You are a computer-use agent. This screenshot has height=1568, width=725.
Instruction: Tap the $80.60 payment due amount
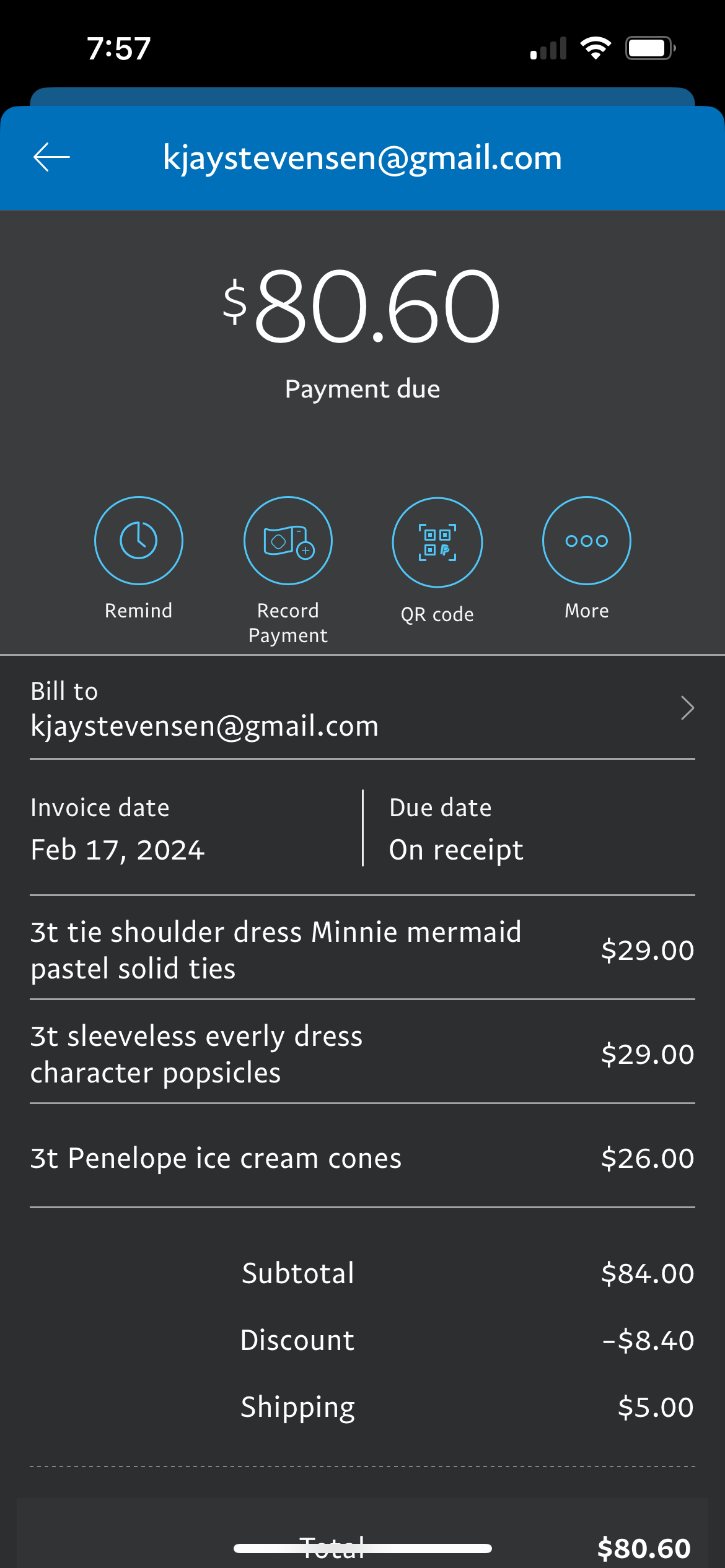[362, 305]
